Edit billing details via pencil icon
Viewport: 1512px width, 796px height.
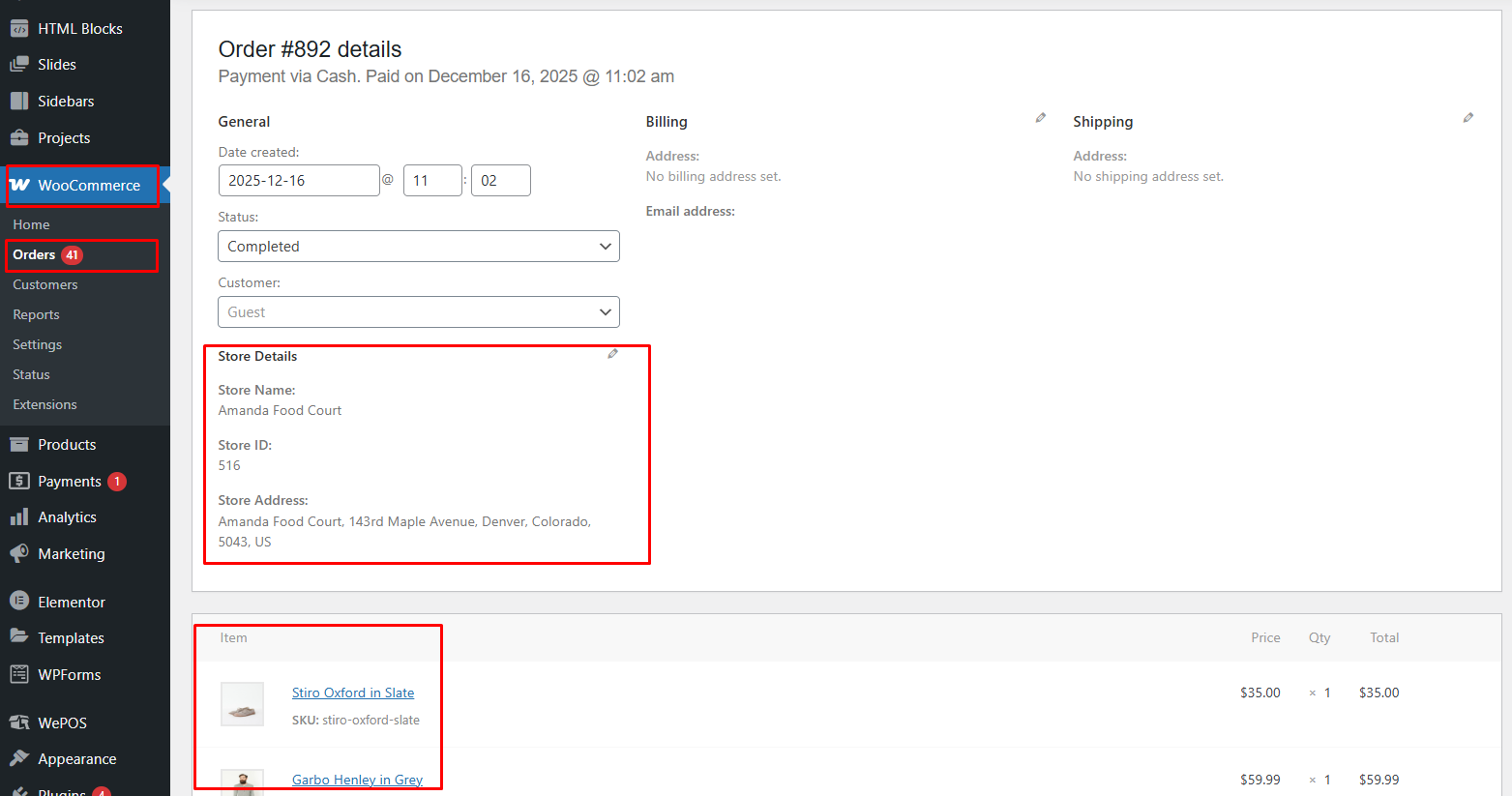pyautogui.click(x=1041, y=118)
